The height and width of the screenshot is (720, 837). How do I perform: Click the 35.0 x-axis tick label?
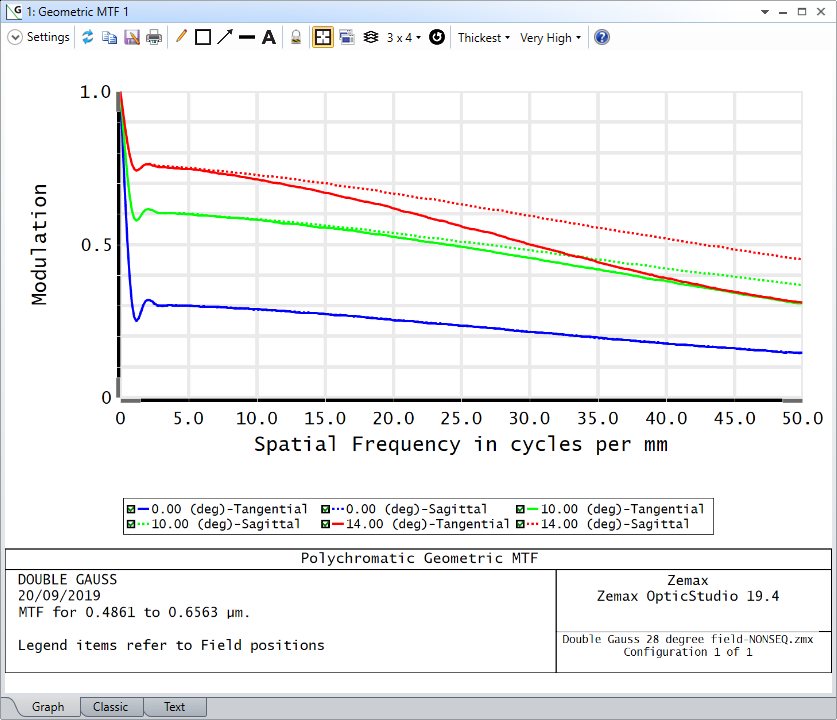(598, 418)
